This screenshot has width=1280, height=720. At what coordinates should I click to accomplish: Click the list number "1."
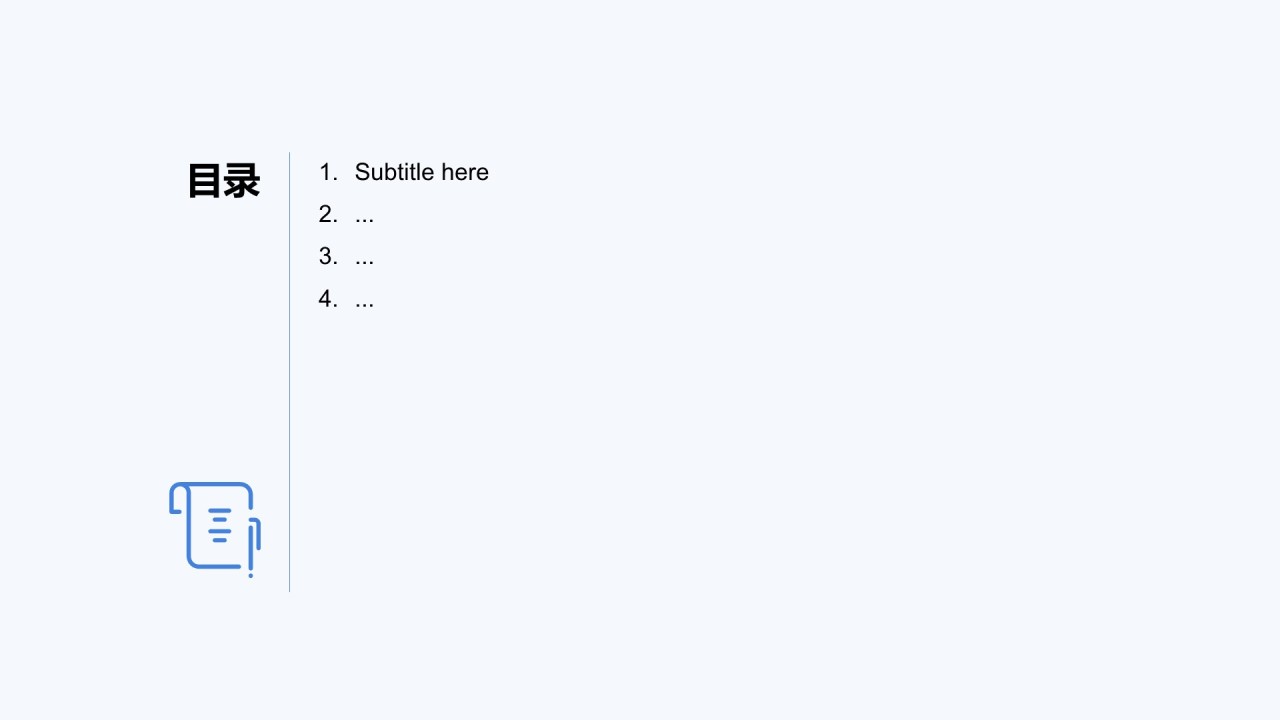[x=328, y=172]
